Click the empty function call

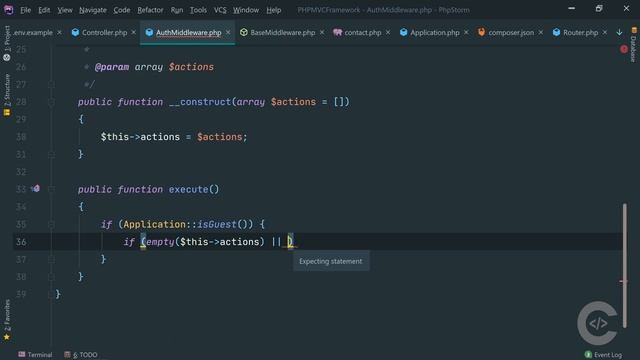160,242
